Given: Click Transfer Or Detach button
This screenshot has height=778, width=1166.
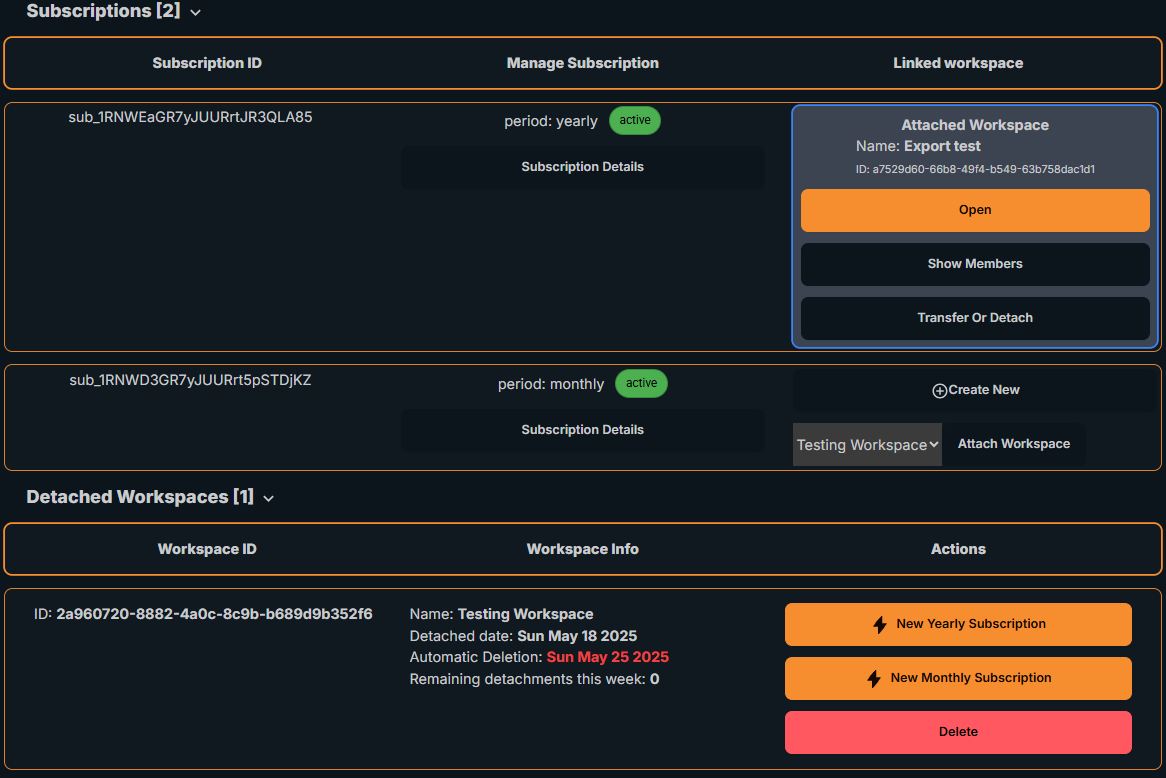Looking at the screenshot, I should (x=974, y=318).
